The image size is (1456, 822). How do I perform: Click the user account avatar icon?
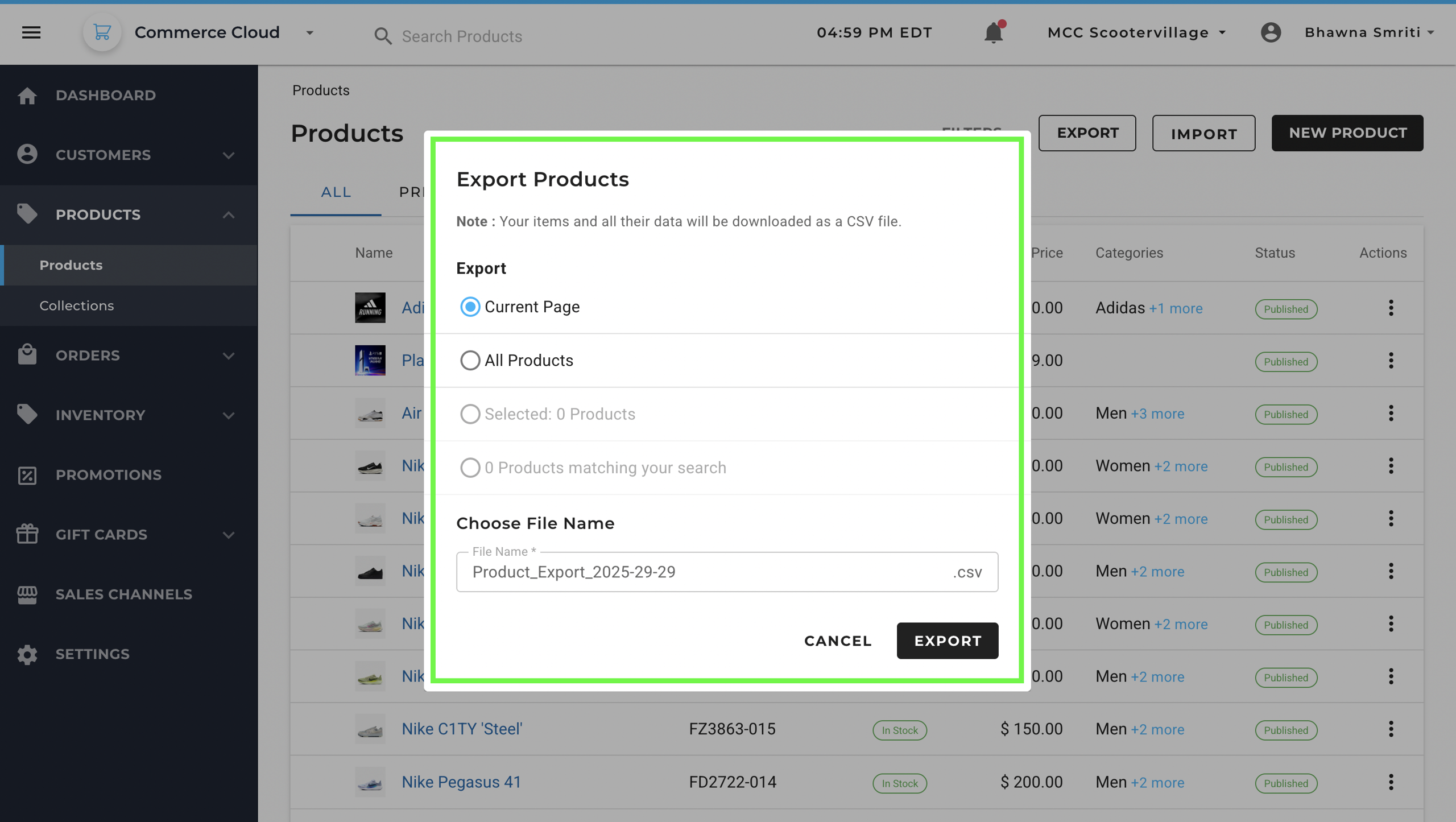click(x=1271, y=32)
